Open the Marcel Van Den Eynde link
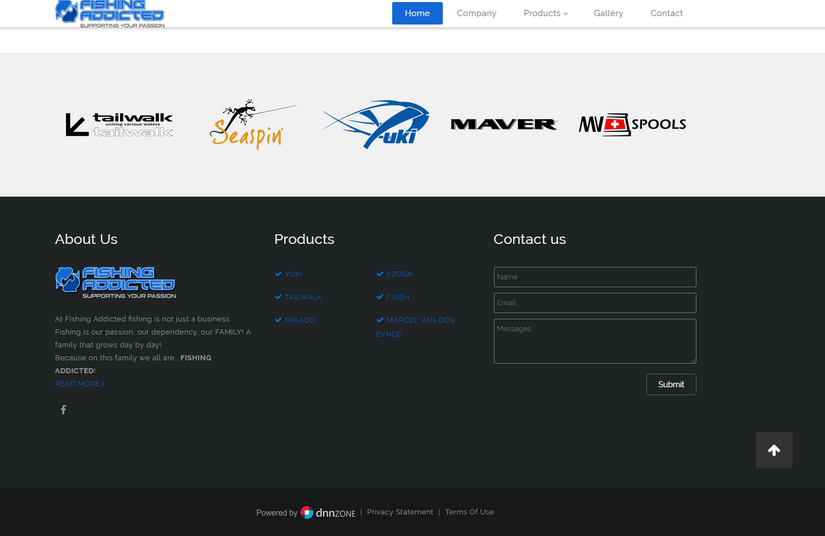The height and width of the screenshot is (536, 825). coord(415,327)
